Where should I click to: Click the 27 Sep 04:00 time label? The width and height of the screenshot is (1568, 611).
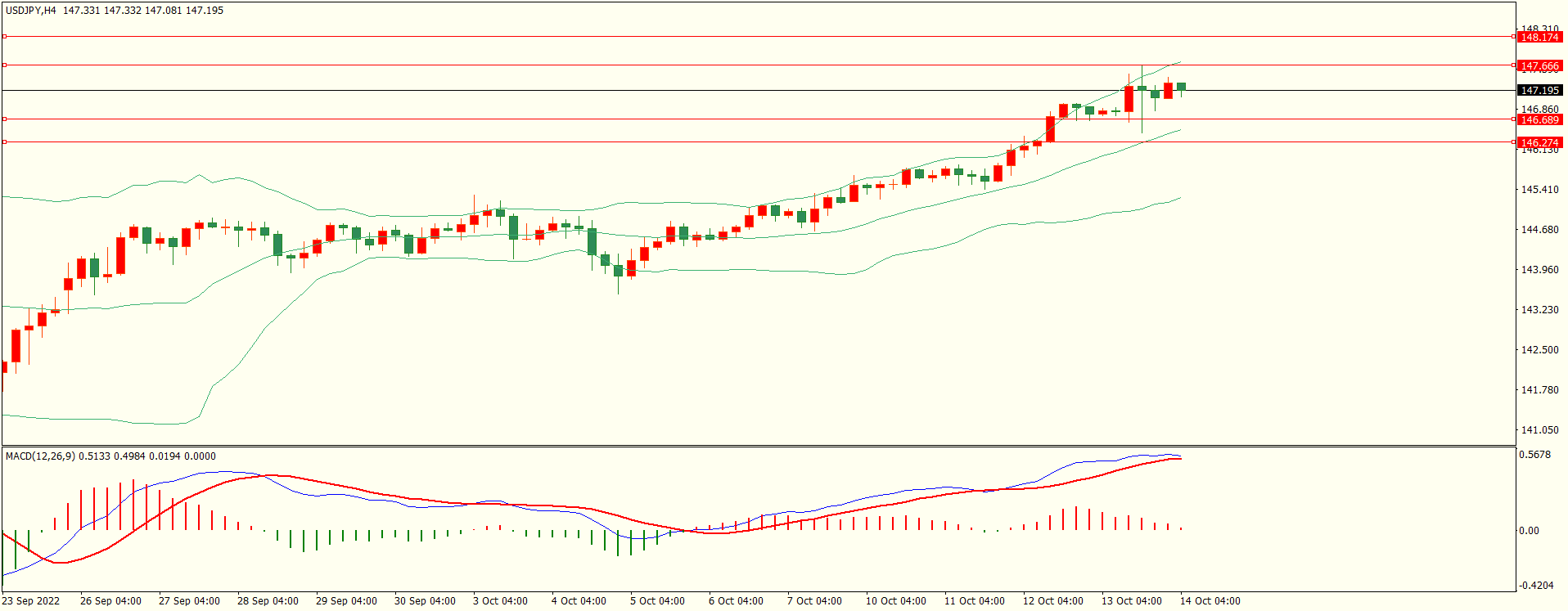point(189,600)
